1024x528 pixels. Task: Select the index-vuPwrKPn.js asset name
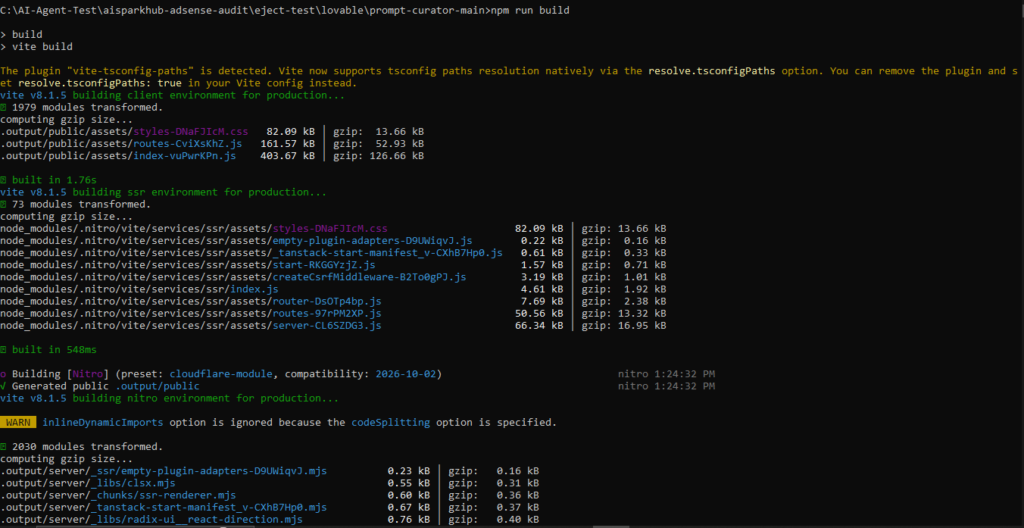pos(185,156)
